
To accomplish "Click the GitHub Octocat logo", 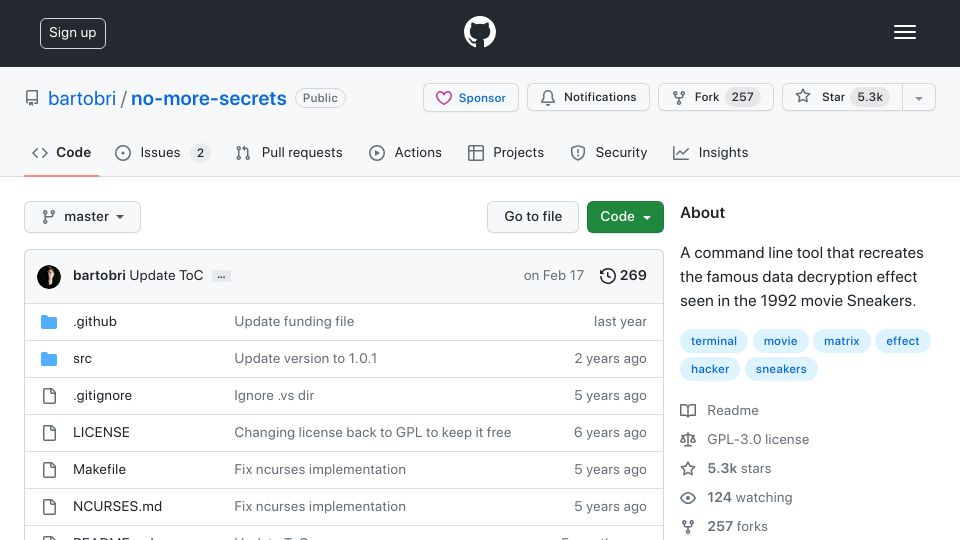I will tap(479, 32).
